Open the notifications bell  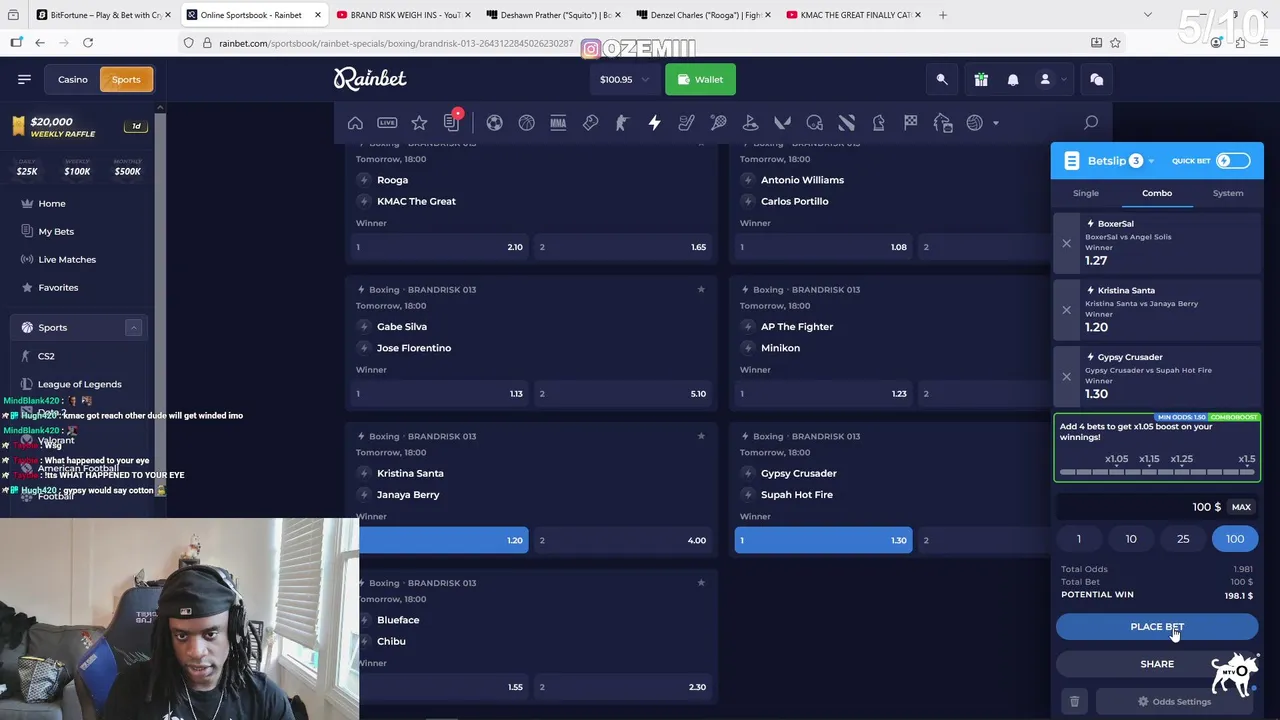point(1013,79)
